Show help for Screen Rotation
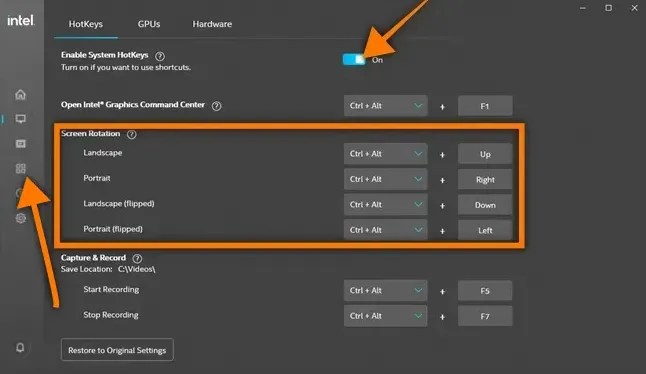Image resolution: width=646 pixels, height=374 pixels. click(x=131, y=134)
